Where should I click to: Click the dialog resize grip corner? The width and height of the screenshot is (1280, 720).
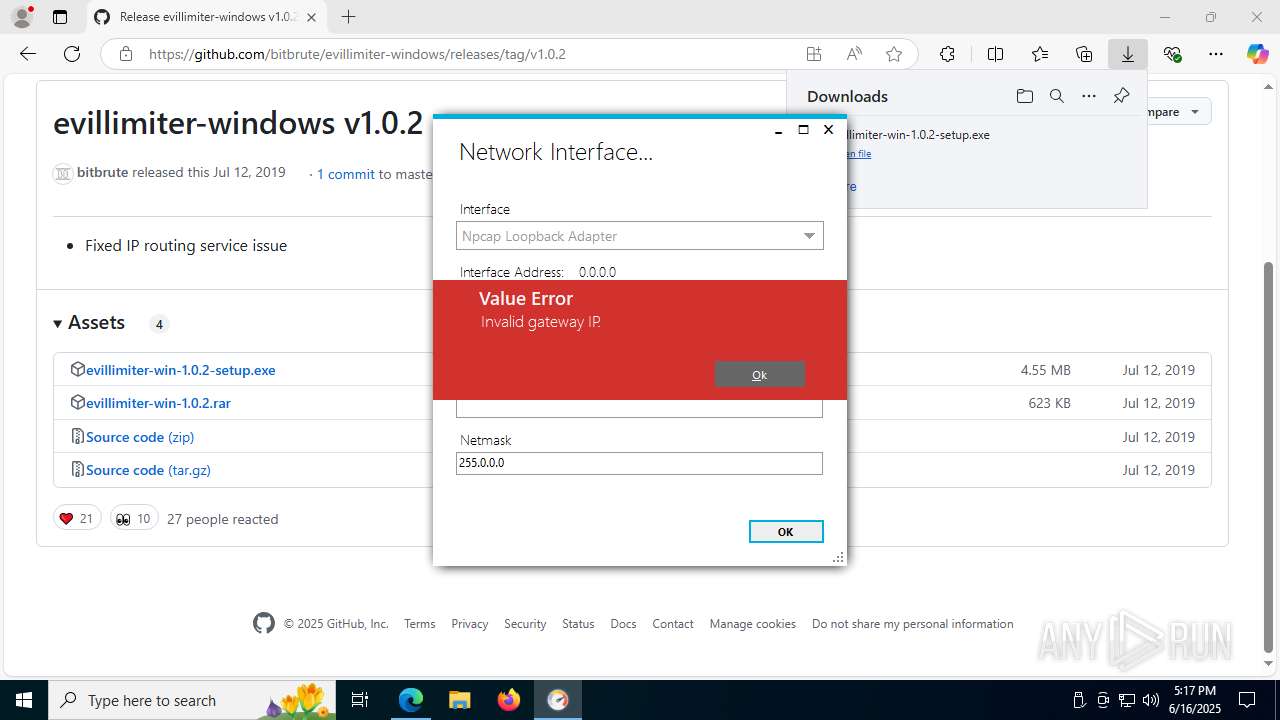(839, 558)
